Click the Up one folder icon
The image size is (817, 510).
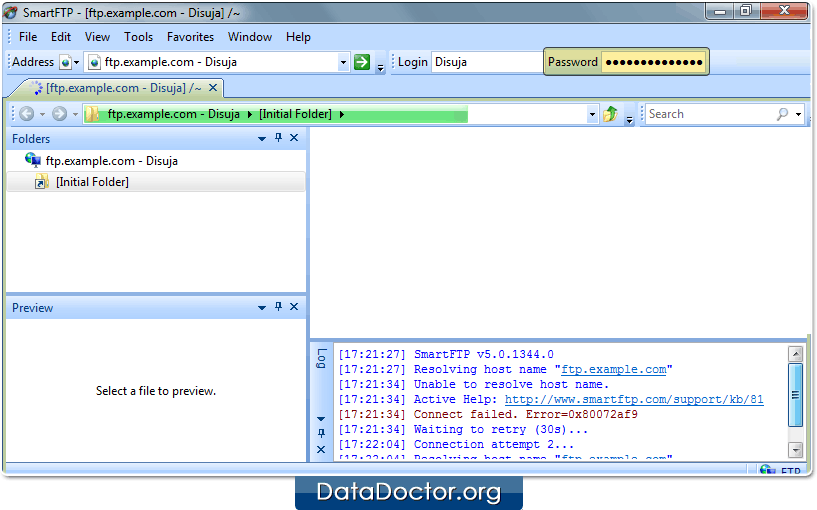pos(610,114)
